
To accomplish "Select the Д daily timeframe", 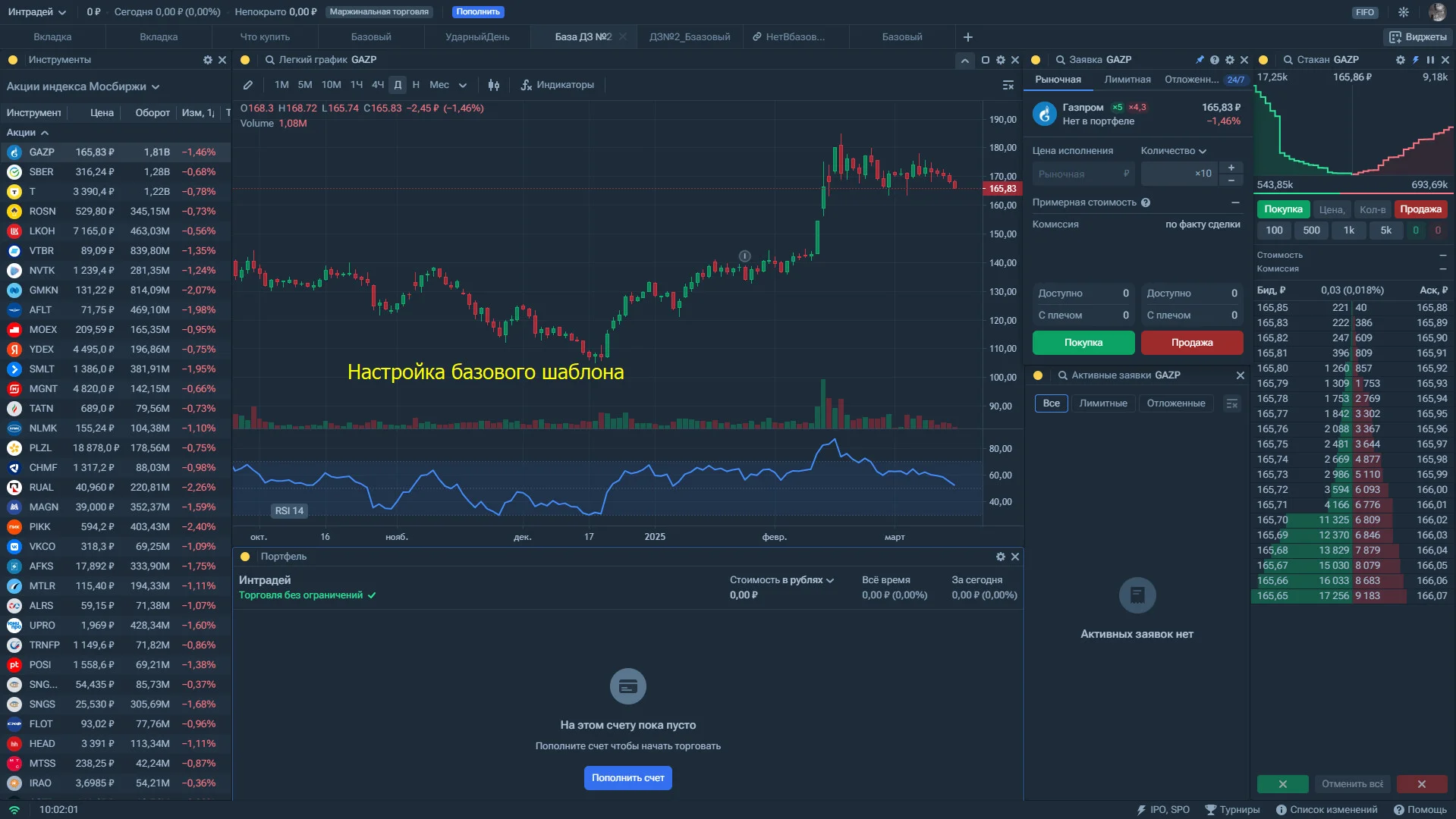I will click(x=398, y=85).
